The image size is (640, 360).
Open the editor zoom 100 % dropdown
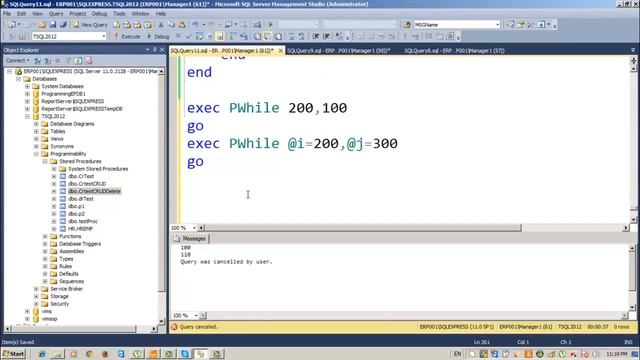point(194,228)
